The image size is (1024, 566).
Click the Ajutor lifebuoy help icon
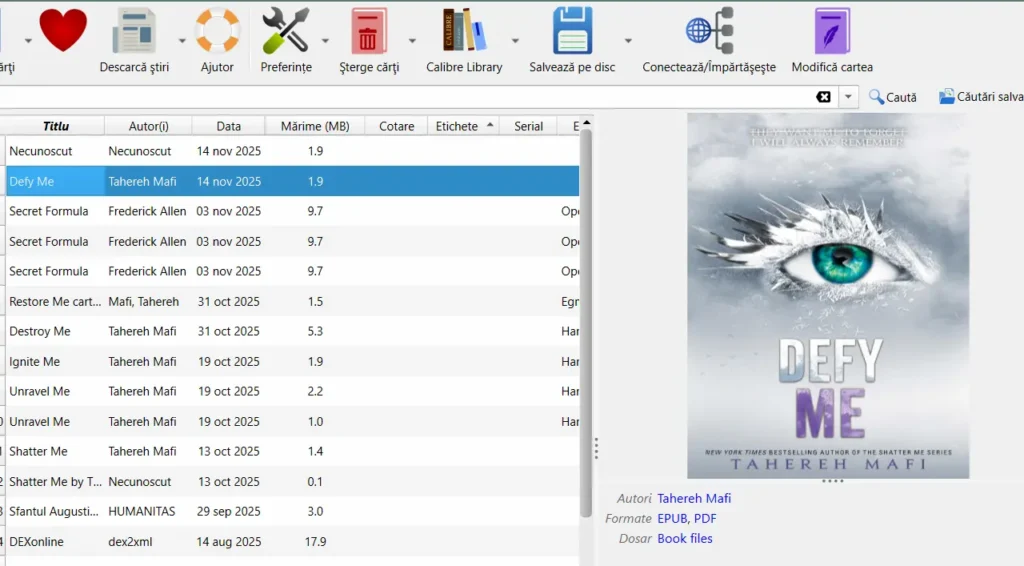[217, 32]
